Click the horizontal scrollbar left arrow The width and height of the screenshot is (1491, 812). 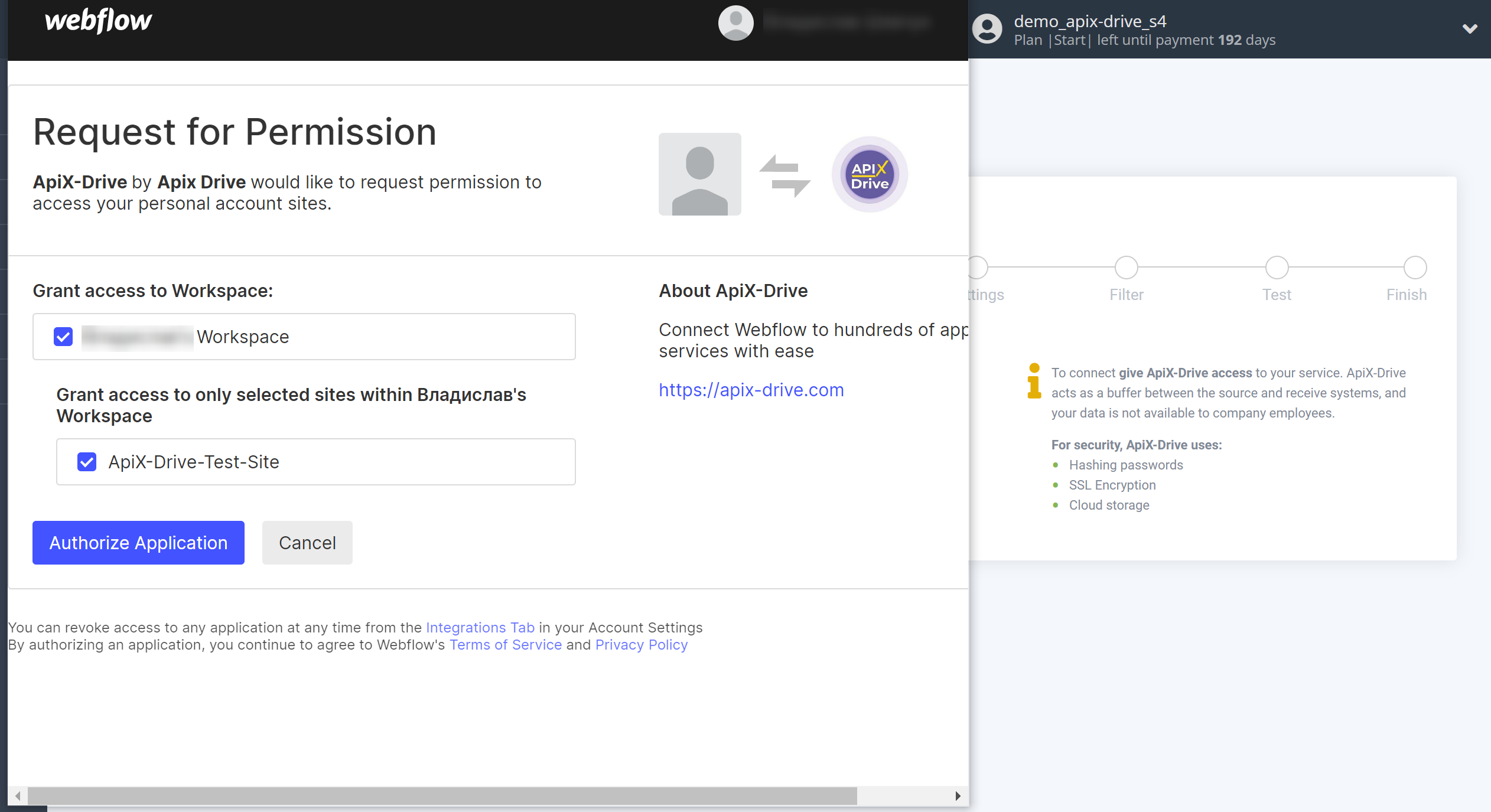pos(18,796)
